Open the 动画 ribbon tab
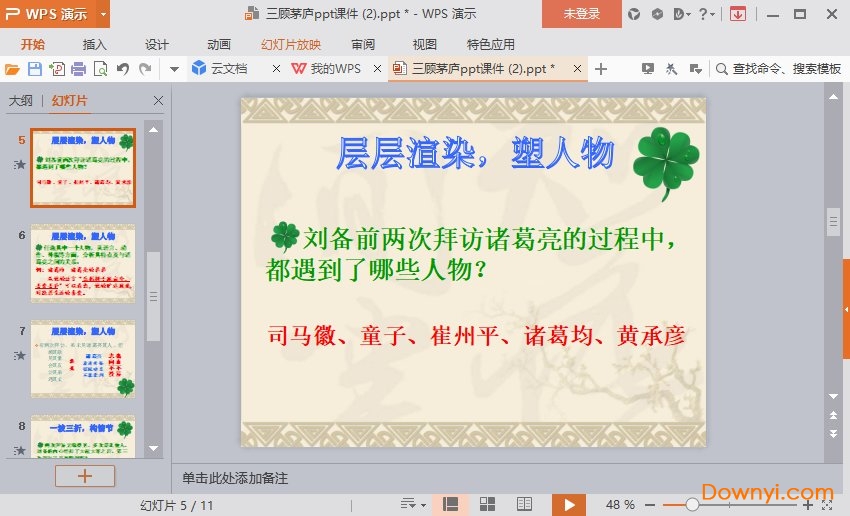Viewport: 850px width, 516px height. pyautogui.click(x=219, y=44)
